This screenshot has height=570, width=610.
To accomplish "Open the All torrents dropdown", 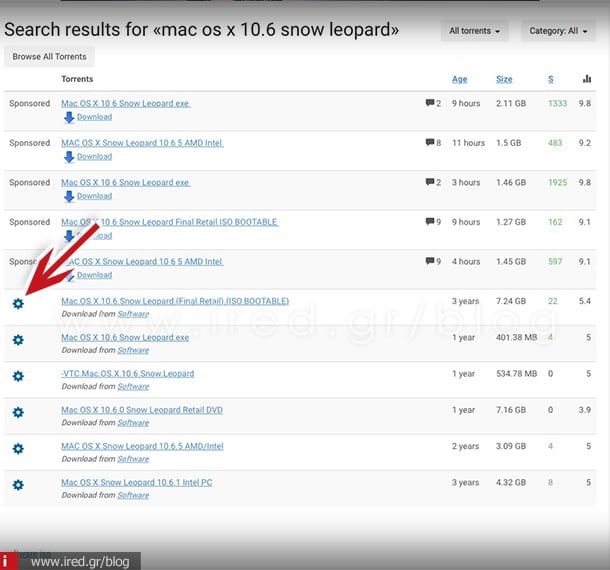I will click(x=474, y=31).
